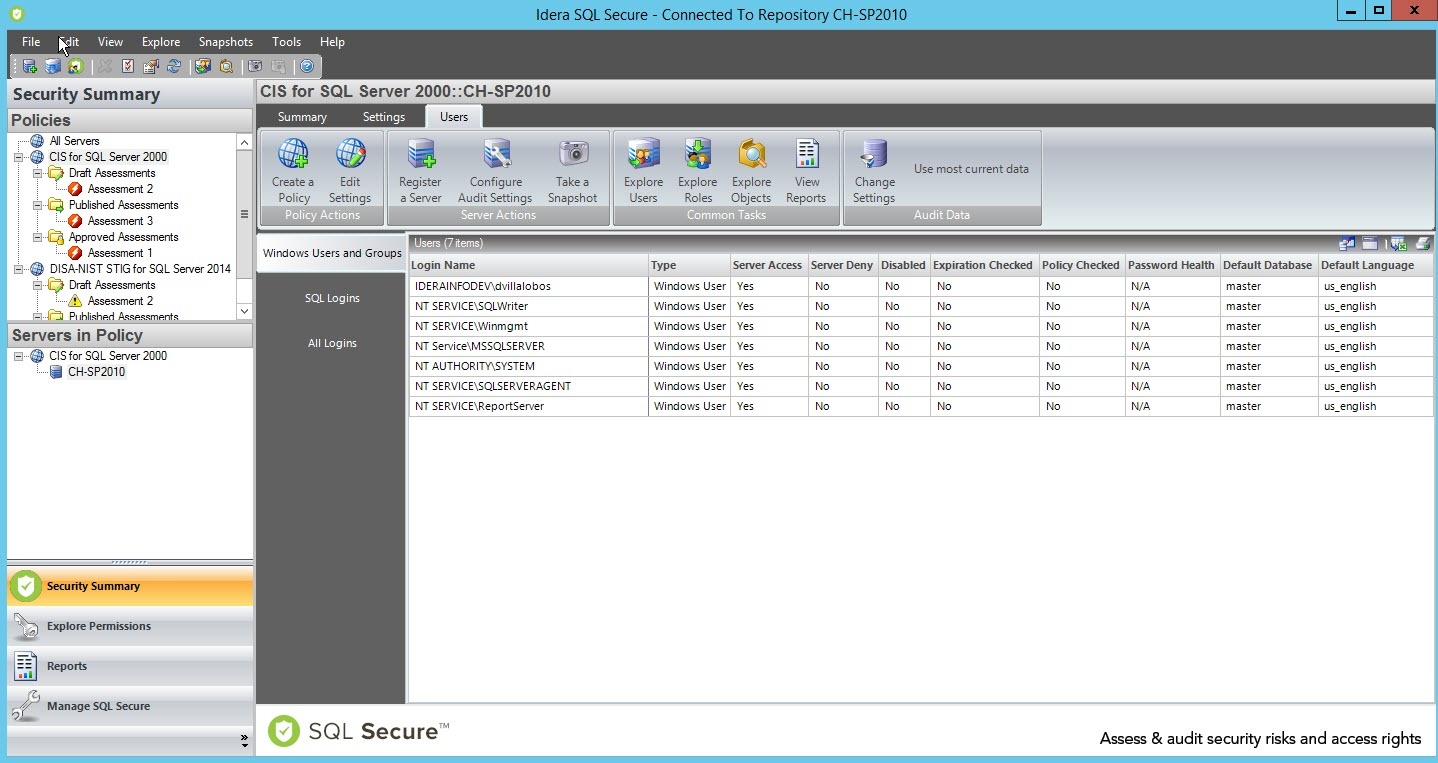Screen dimensions: 1438x763
Task: Open the View menu
Action: 110,42
